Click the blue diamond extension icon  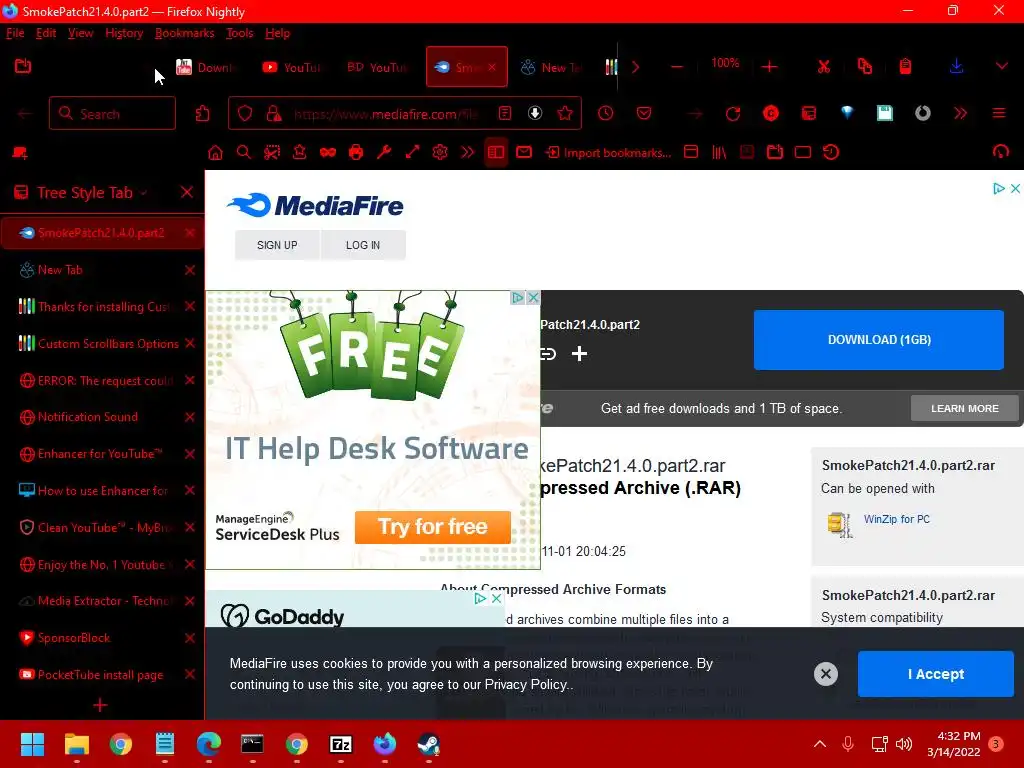(847, 113)
